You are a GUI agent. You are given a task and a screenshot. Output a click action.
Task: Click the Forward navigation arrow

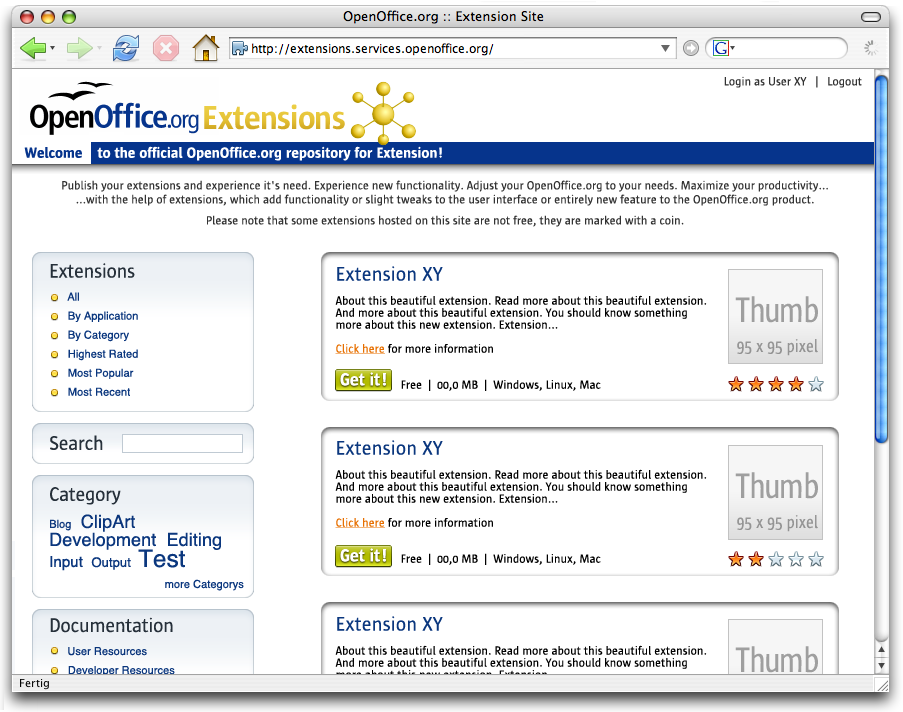[79, 48]
